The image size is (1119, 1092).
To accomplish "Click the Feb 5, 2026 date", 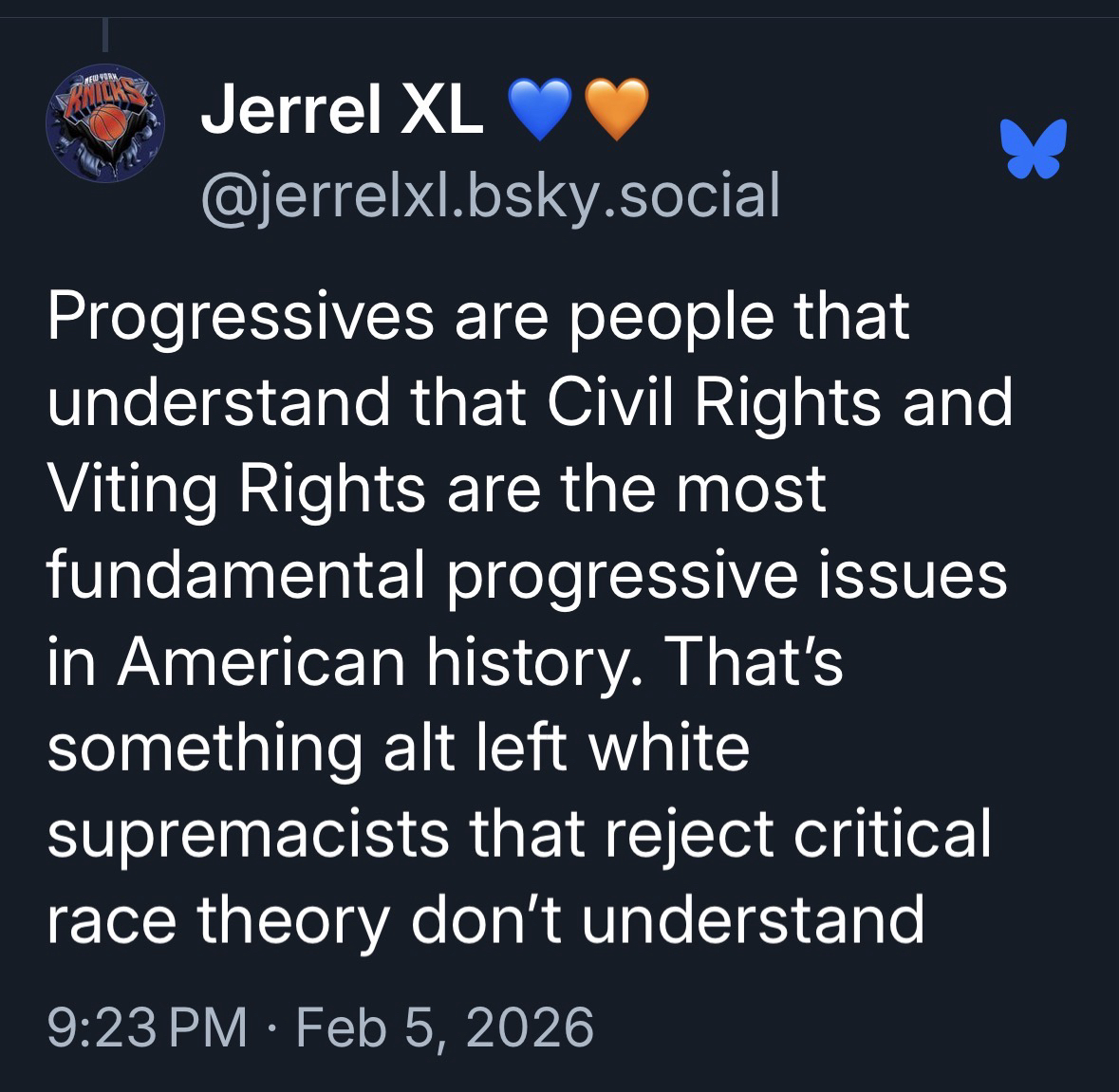I will (x=445, y=1027).
